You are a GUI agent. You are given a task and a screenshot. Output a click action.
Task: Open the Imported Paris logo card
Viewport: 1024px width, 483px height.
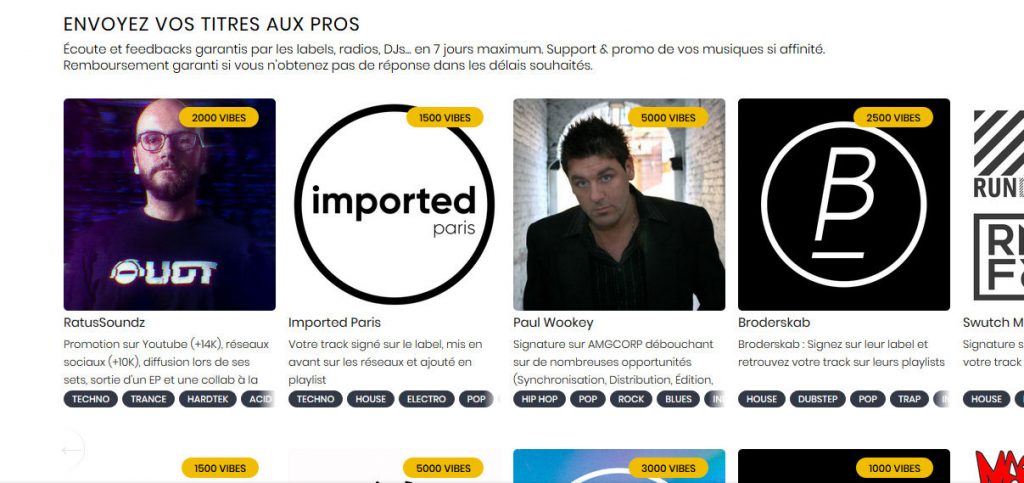[x=394, y=204]
